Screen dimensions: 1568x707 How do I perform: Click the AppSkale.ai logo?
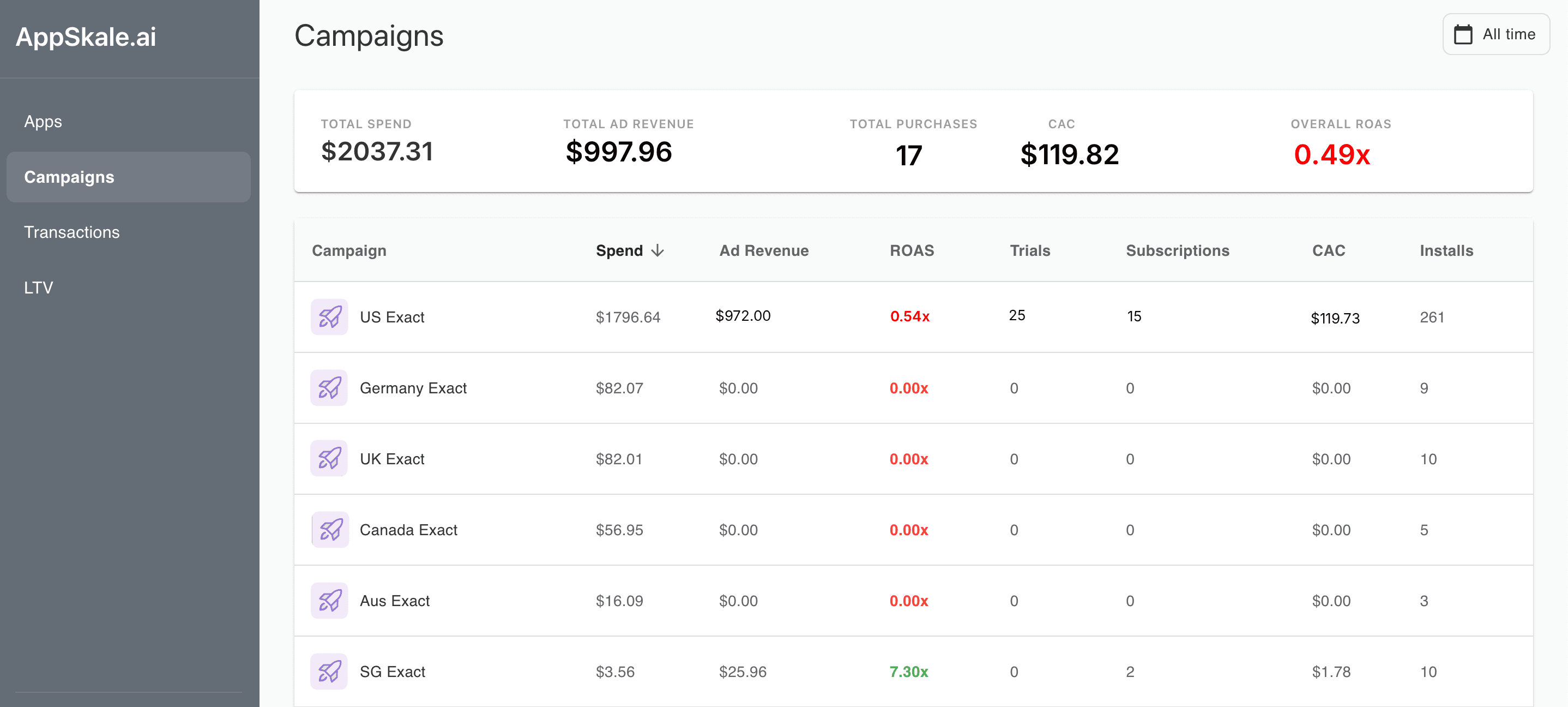86,37
